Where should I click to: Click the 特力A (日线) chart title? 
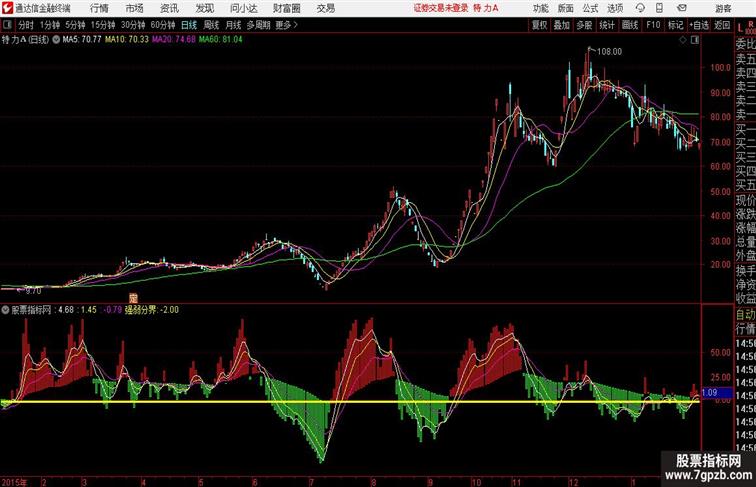click(x=25, y=40)
